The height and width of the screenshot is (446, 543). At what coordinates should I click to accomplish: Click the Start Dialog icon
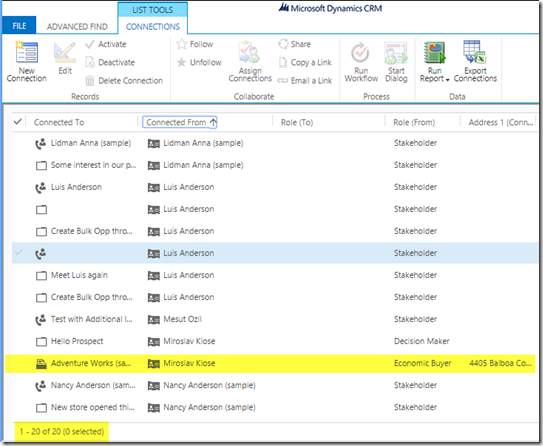coord(396,53)
